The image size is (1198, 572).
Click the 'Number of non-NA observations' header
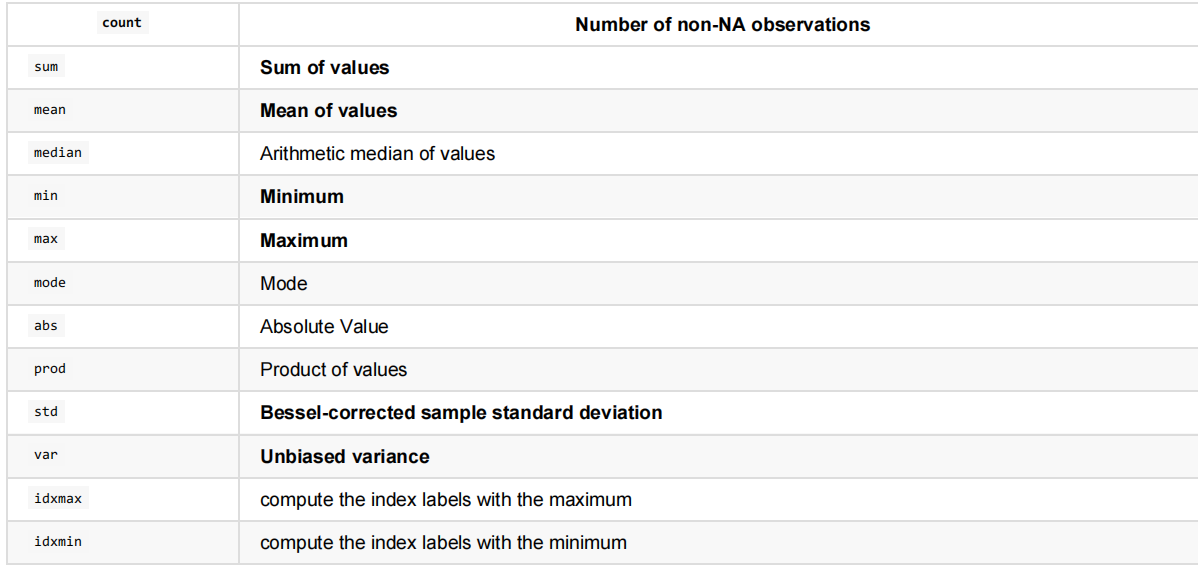[722, 24]
